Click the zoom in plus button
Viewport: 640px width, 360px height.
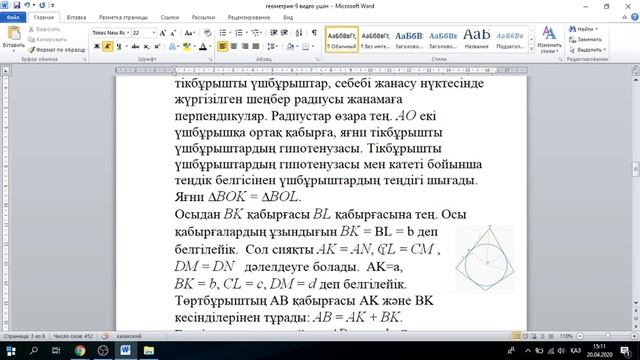(634, 336)
